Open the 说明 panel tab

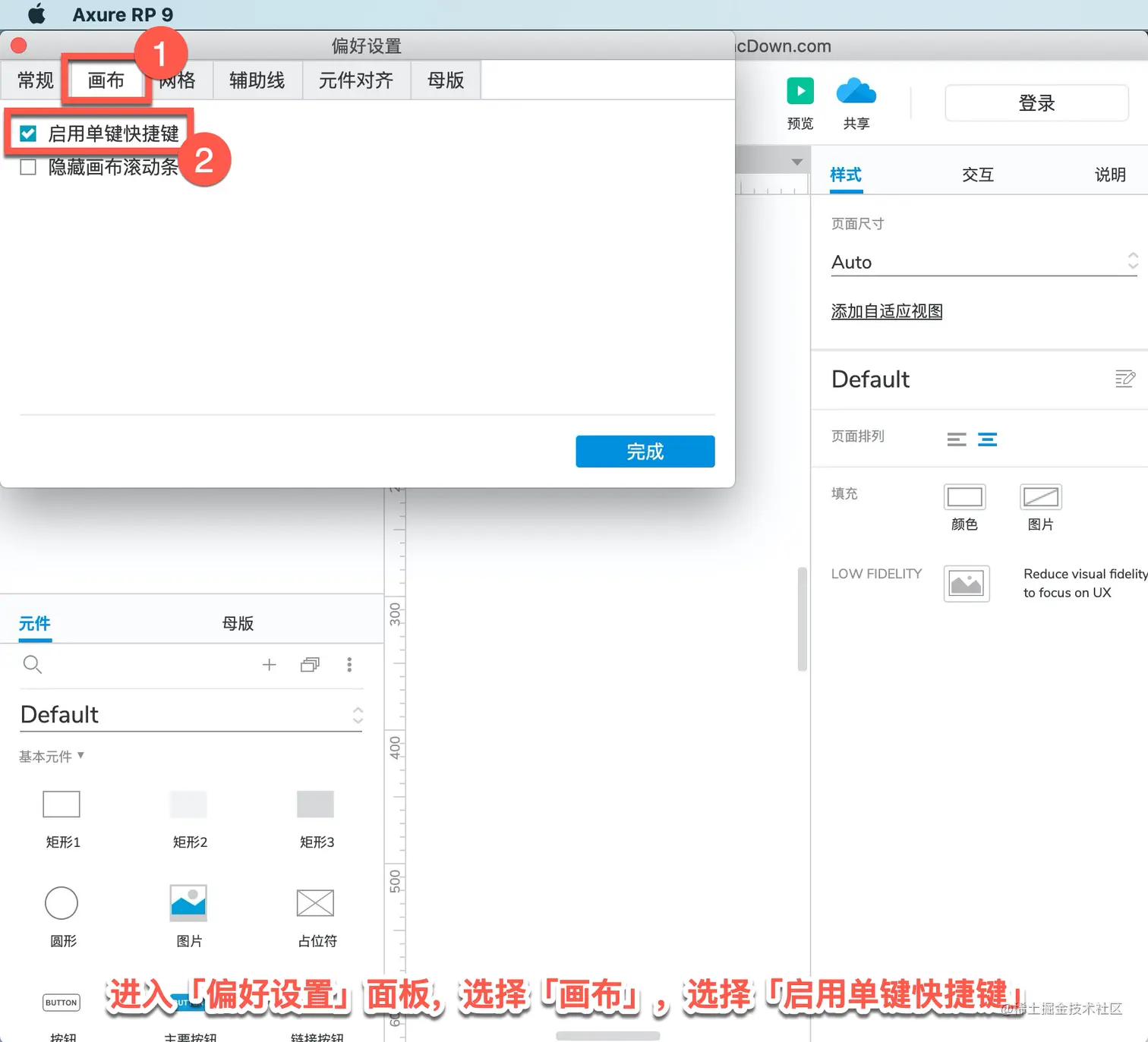click(x=1110, y=175)
